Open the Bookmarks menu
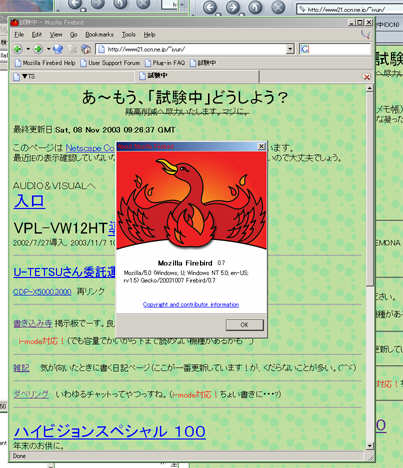This screenshot has height=468, width=403. [99, 35]
